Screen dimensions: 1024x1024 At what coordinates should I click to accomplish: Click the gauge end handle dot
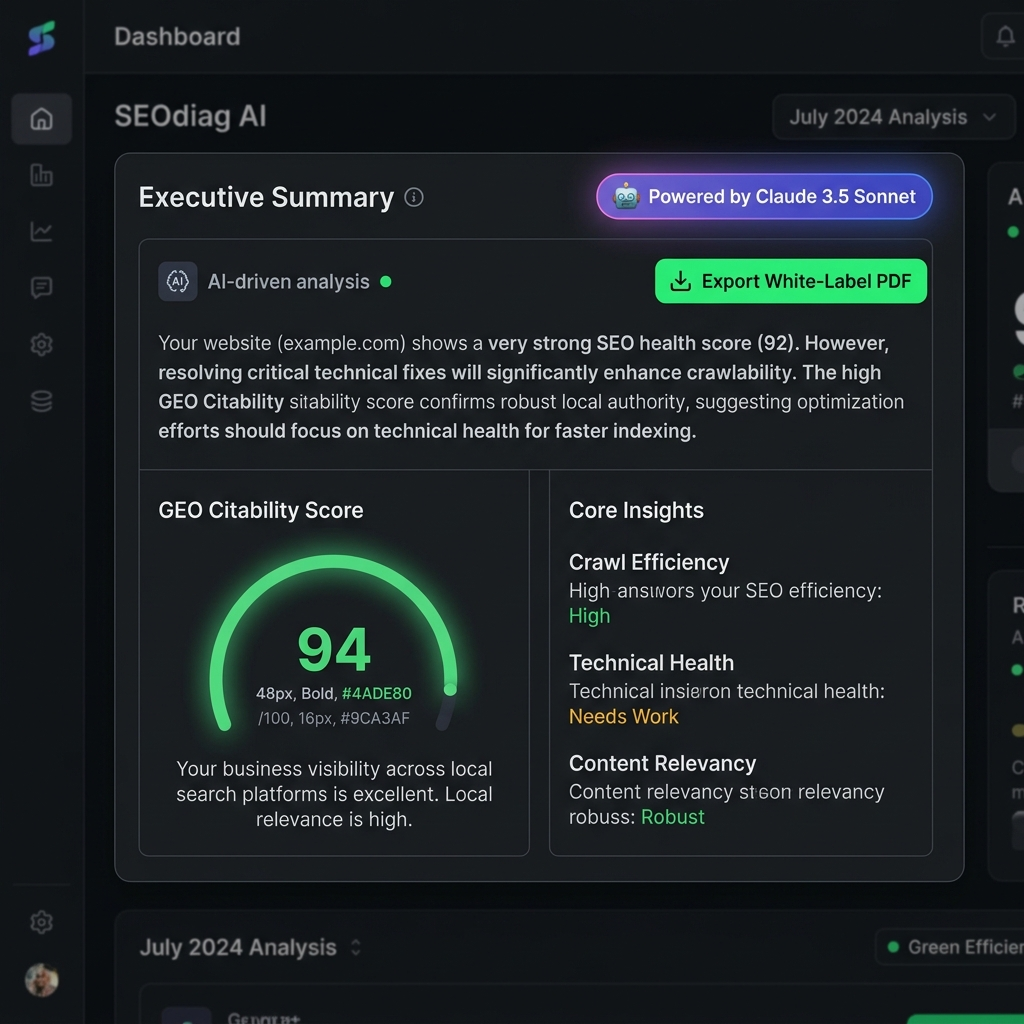[450, 690]
